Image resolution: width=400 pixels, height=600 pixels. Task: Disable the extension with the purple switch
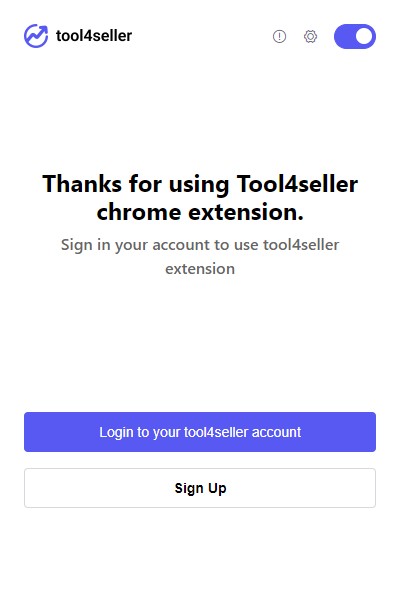[x=355, y=36]
